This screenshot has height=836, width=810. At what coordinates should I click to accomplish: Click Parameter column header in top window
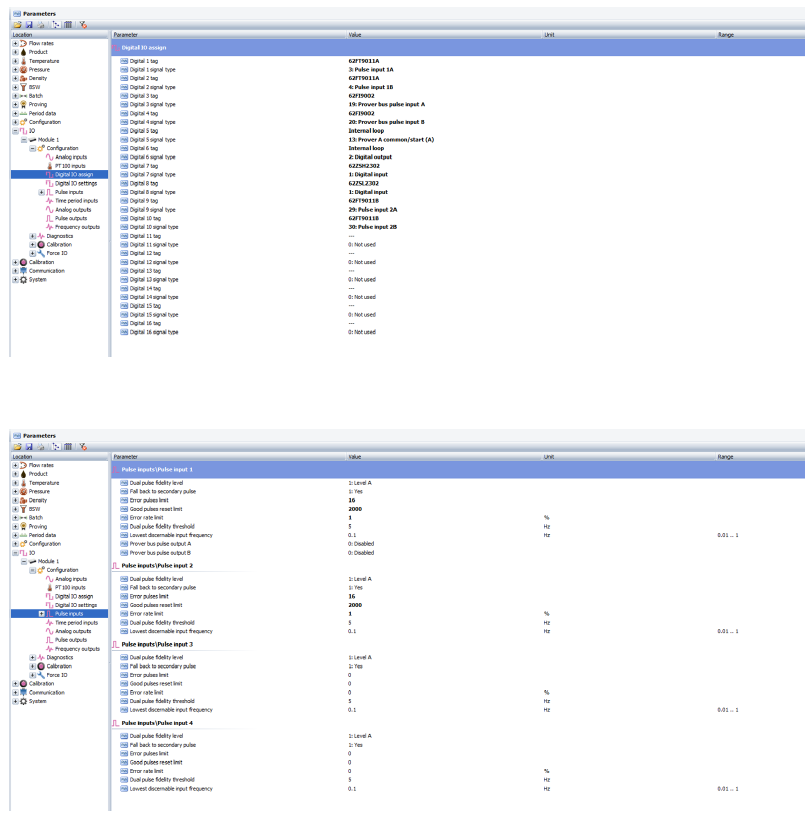[x=229, y=35]
